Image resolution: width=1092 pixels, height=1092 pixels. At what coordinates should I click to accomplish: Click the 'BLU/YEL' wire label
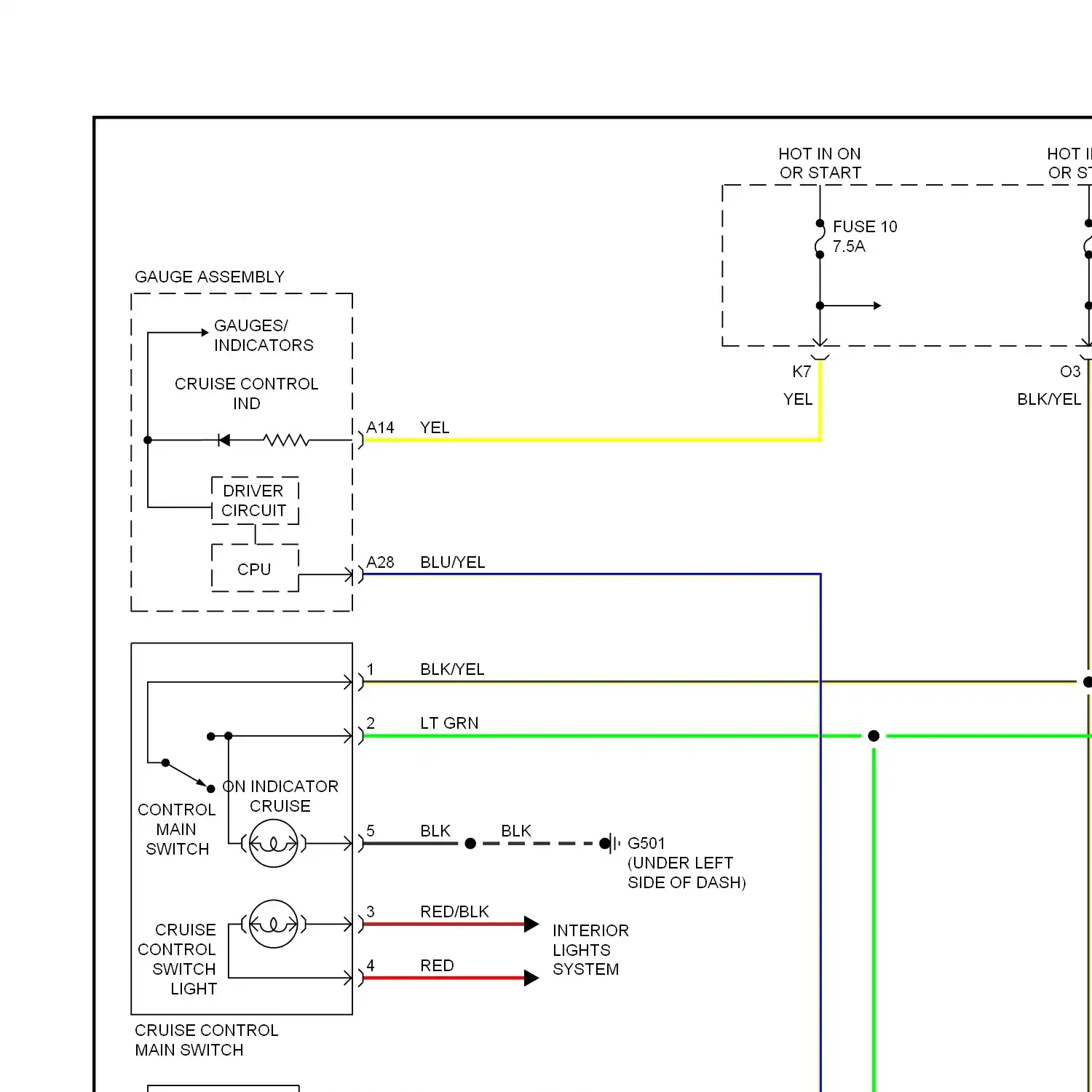(452, 562)
